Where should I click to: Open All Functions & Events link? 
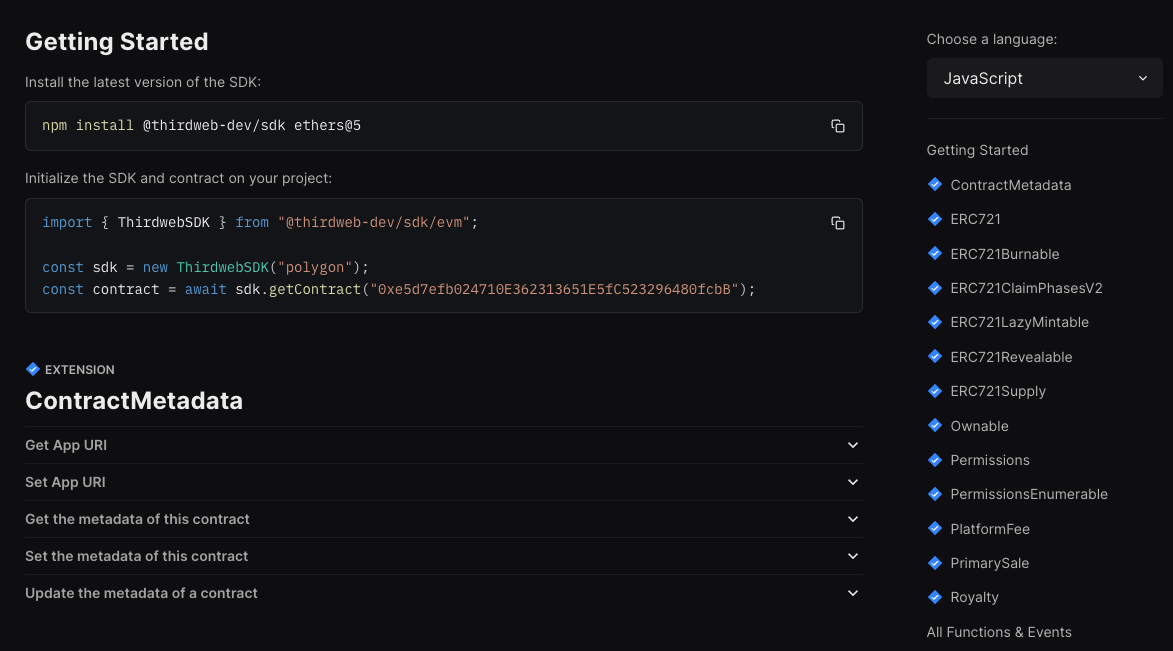tap(999, 632)
